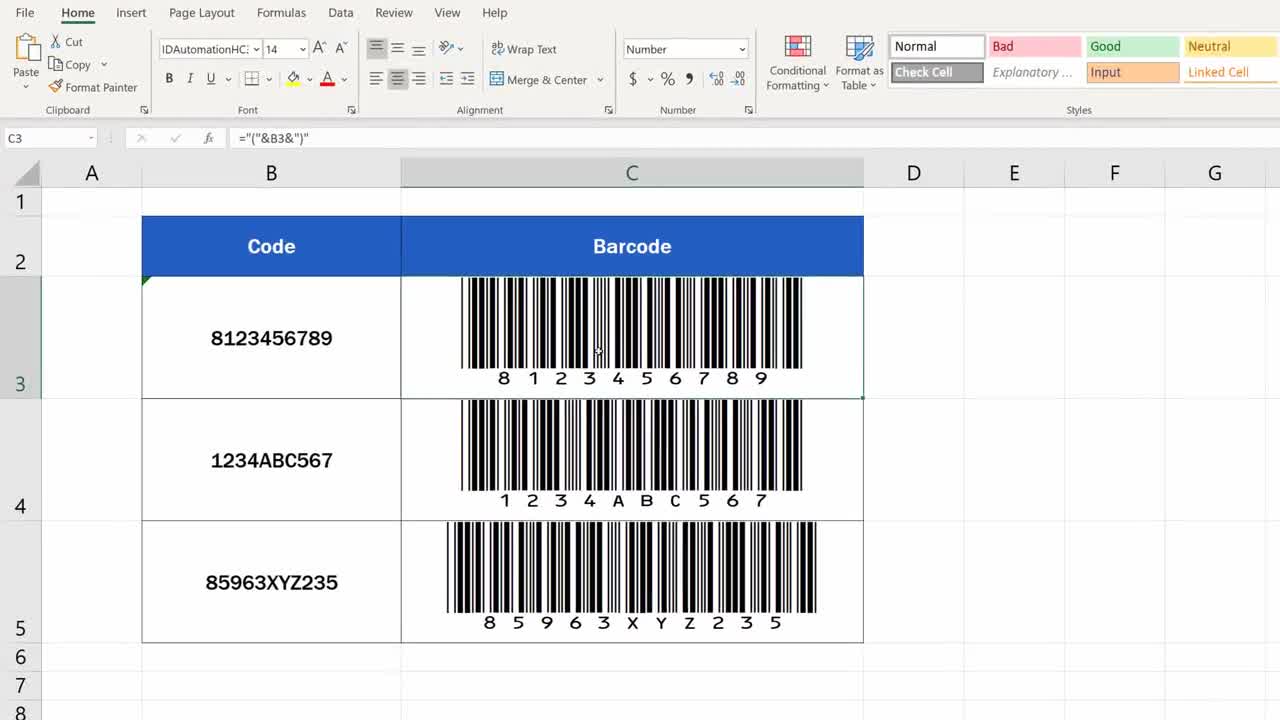Expand the Borders dropdown arrow
Viewport: 1280px width, 720px height.
269,79
